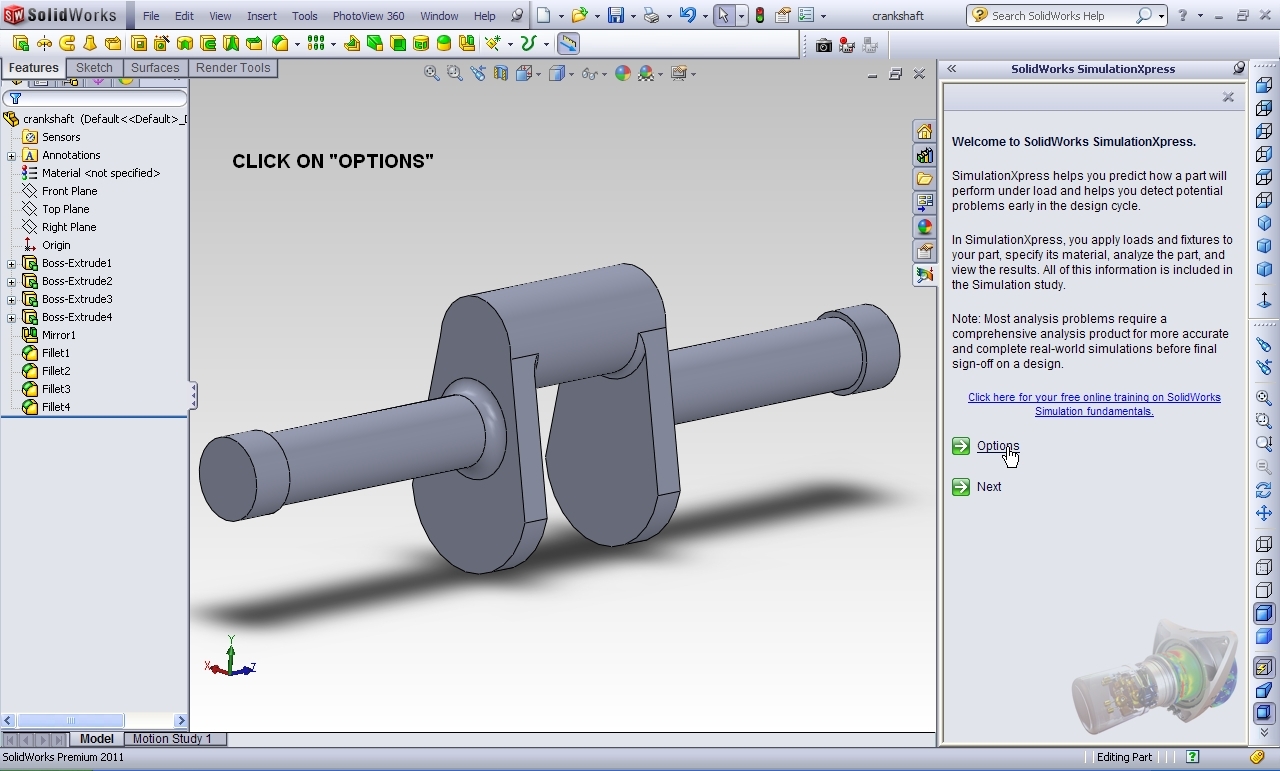Open the Motion Study 1 tab
Screen dimensions: 1280x771
point(172,739)
